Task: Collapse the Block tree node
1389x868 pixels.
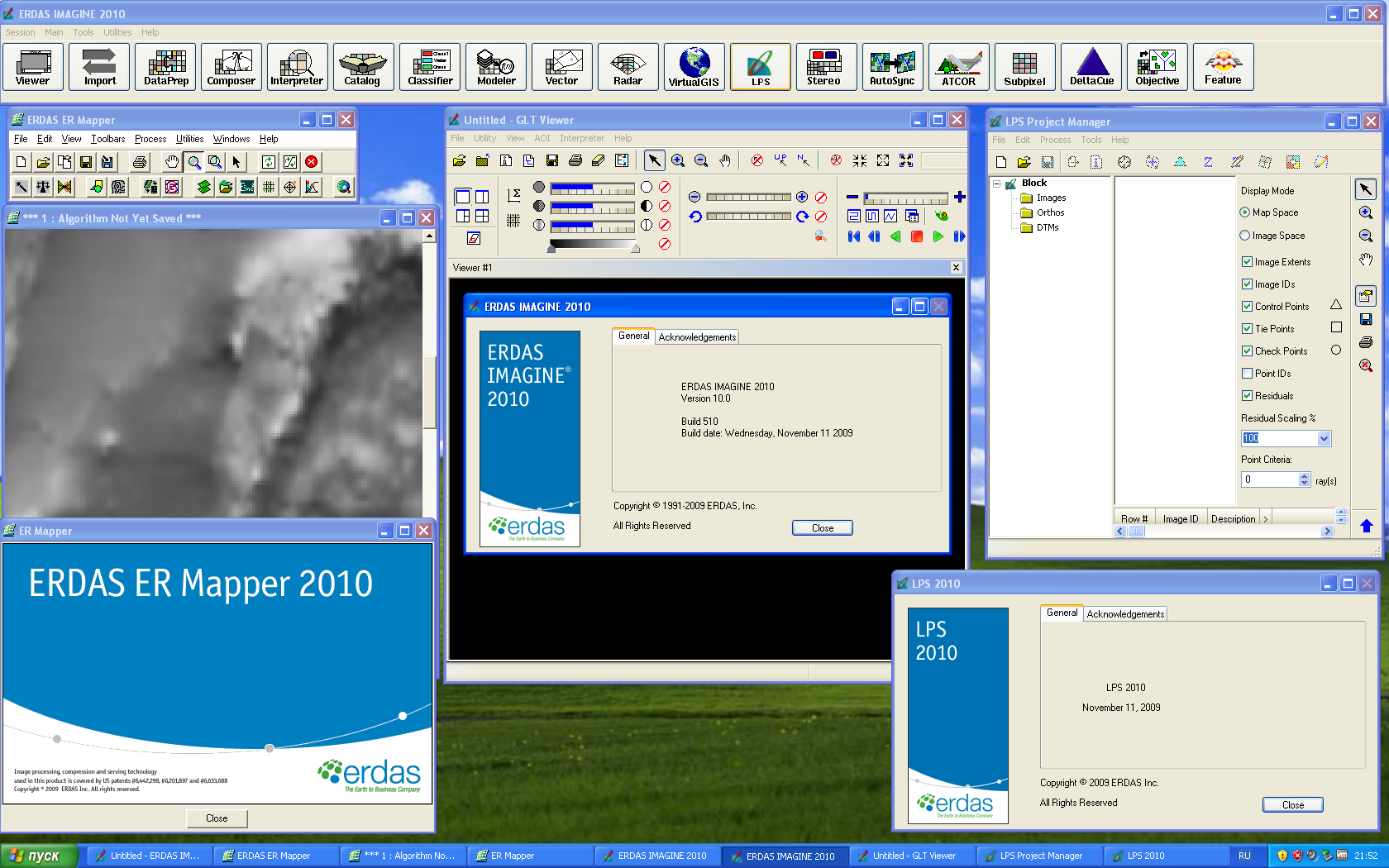Action: (997, 184)
